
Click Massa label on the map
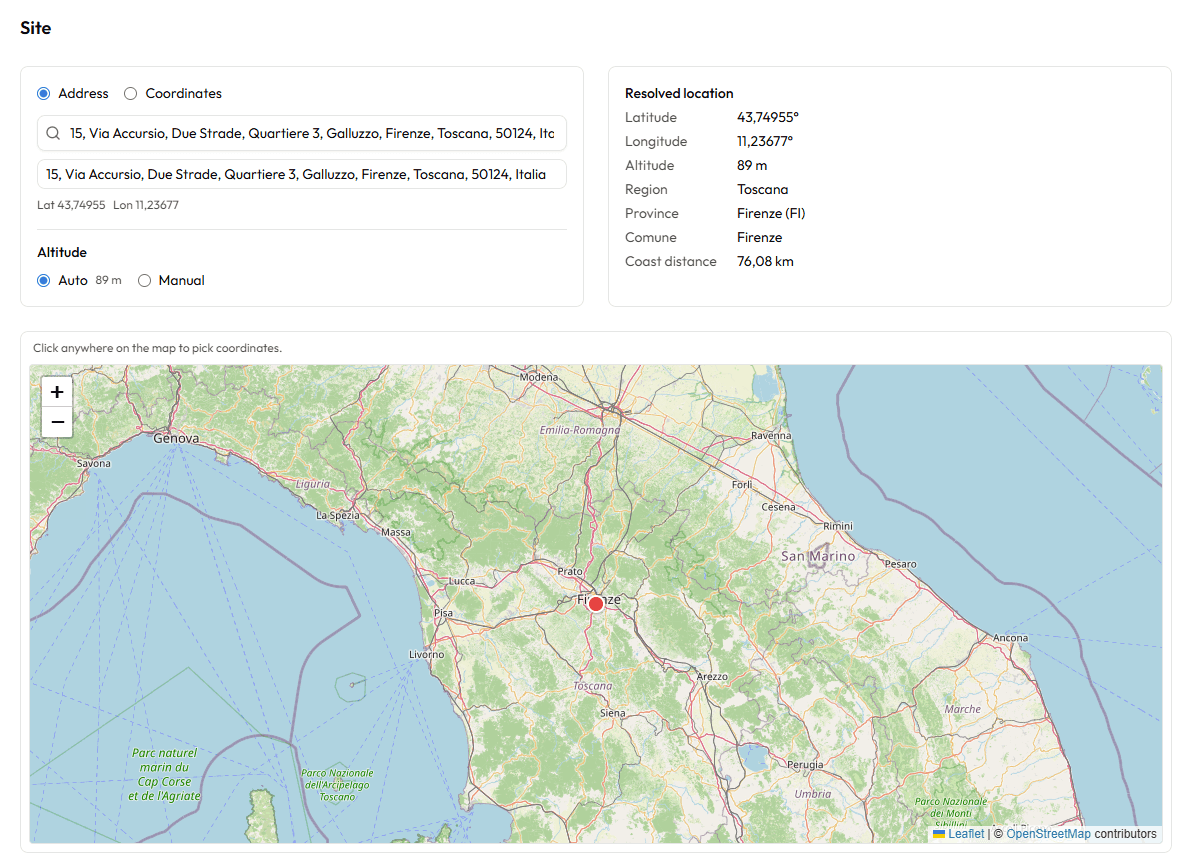(395, 533)
